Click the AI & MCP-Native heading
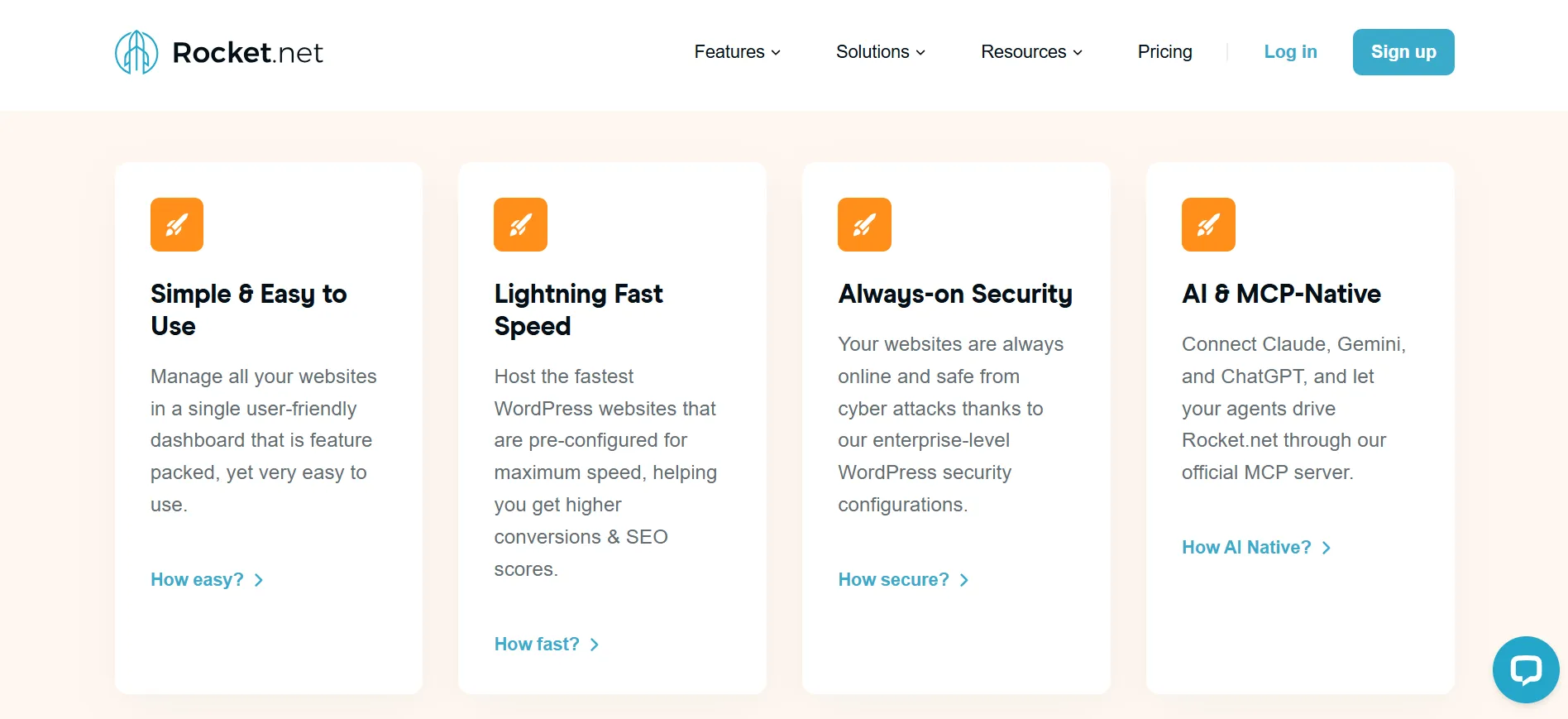The image size is (1568, 719). tap(1281, 294)
